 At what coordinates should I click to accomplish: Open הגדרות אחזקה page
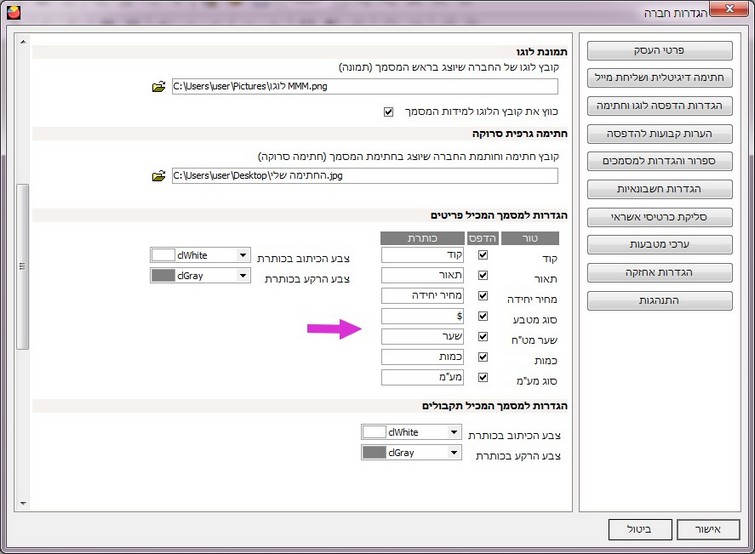coord(660,272)
